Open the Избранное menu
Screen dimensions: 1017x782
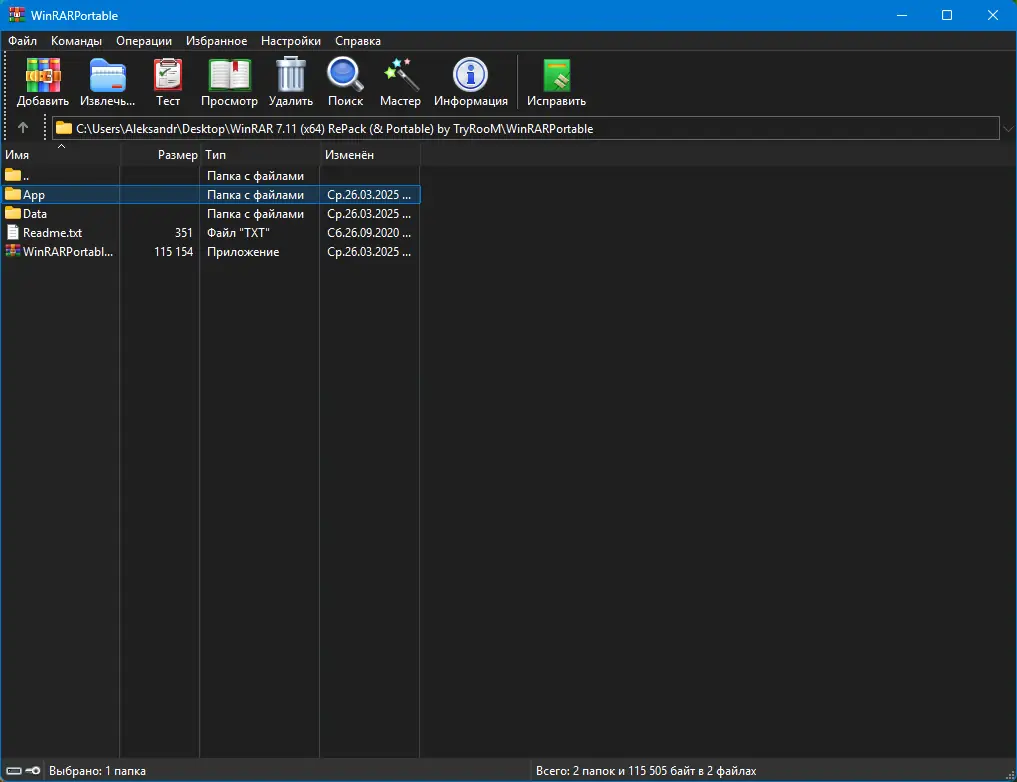coord(217,41)
